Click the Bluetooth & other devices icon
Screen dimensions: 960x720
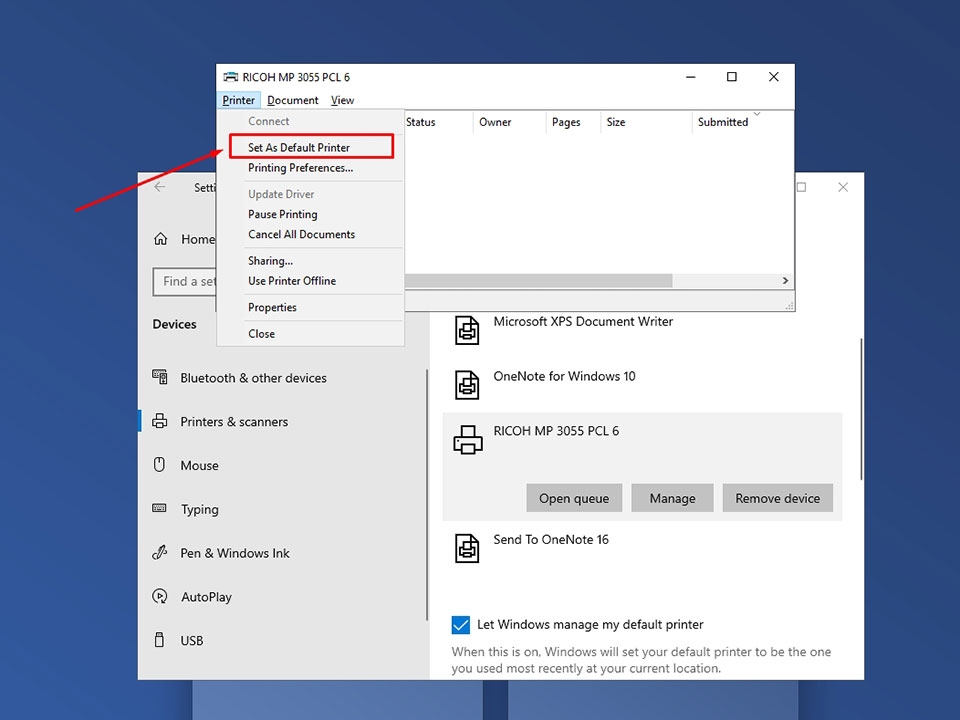click(160, 377)
